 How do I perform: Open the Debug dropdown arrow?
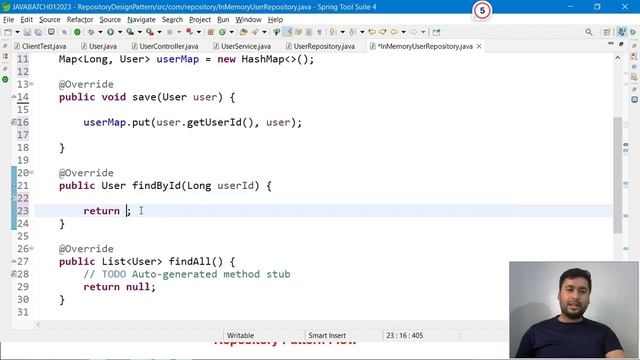click(100, 32)
